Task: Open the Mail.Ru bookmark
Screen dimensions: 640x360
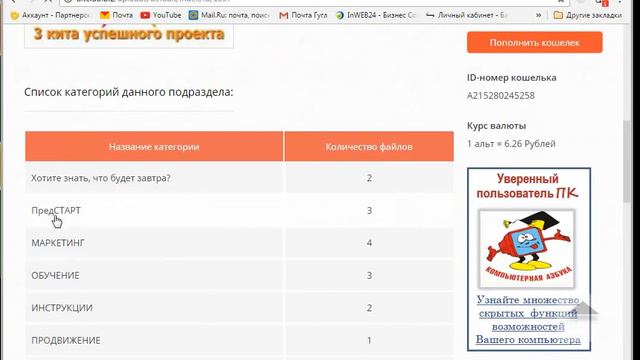Action: [229, 15]
